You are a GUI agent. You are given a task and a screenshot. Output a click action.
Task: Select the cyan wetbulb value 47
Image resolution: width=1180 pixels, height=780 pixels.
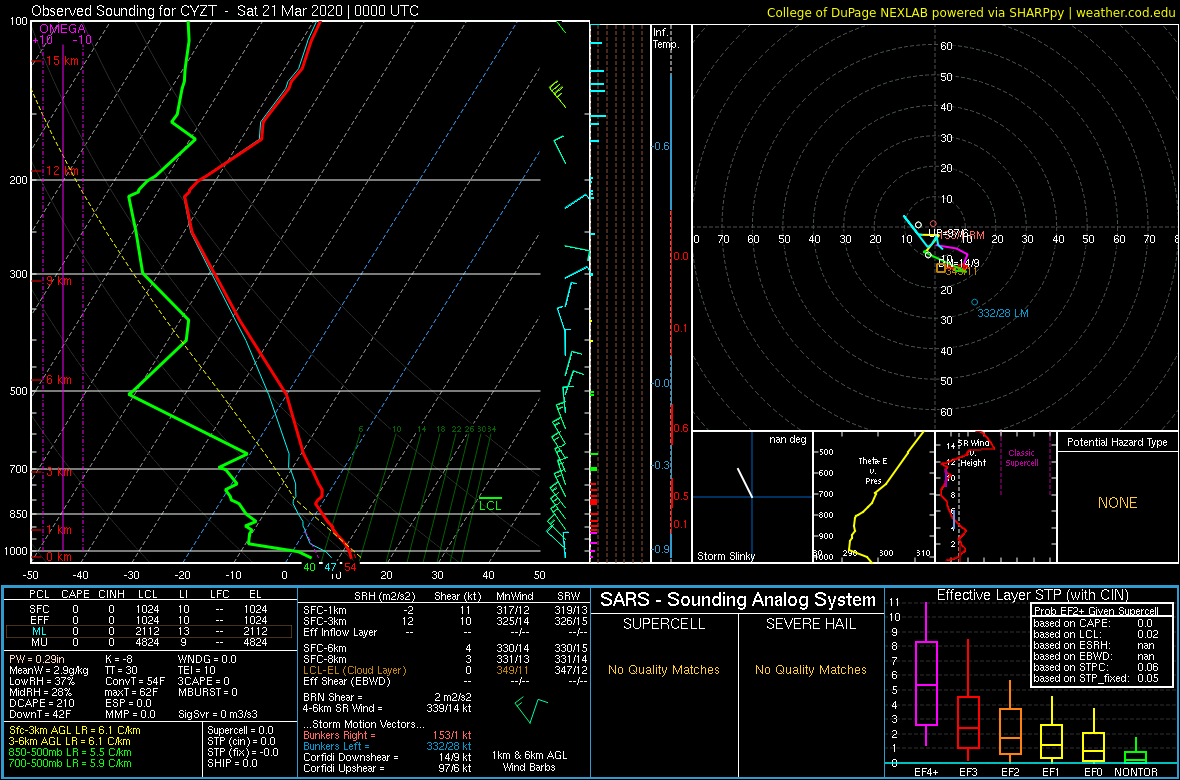330,566
